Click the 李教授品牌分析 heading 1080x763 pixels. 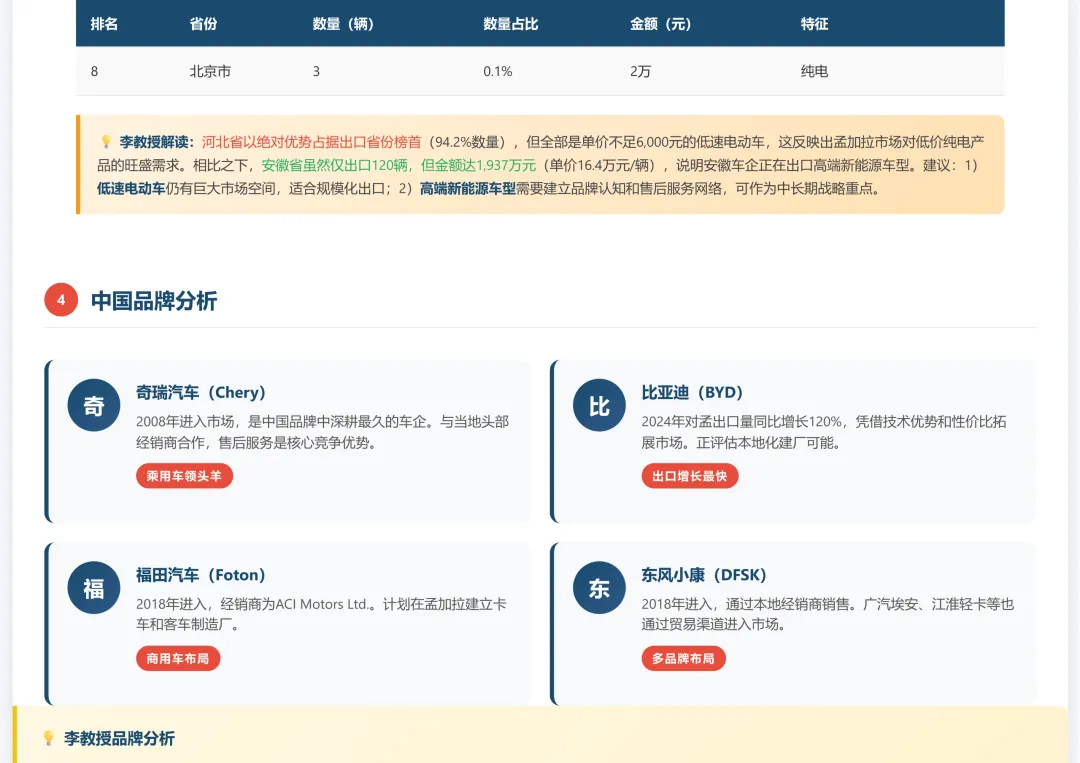119,739
